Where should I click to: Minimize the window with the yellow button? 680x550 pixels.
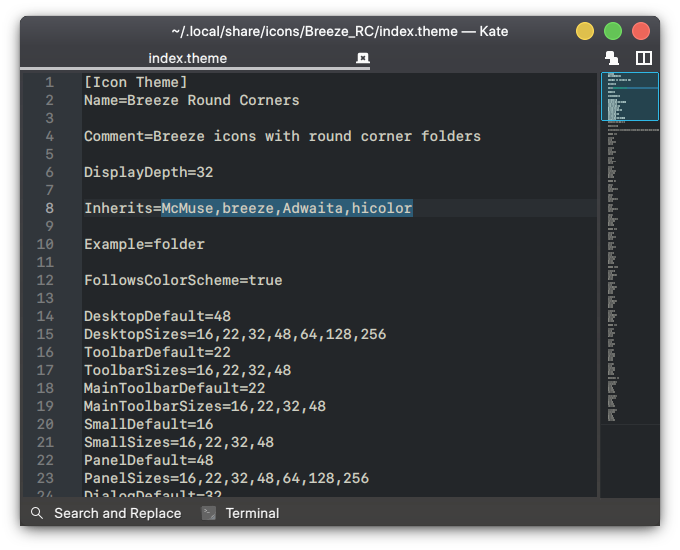pyautogui.click(x=585, y=31)
